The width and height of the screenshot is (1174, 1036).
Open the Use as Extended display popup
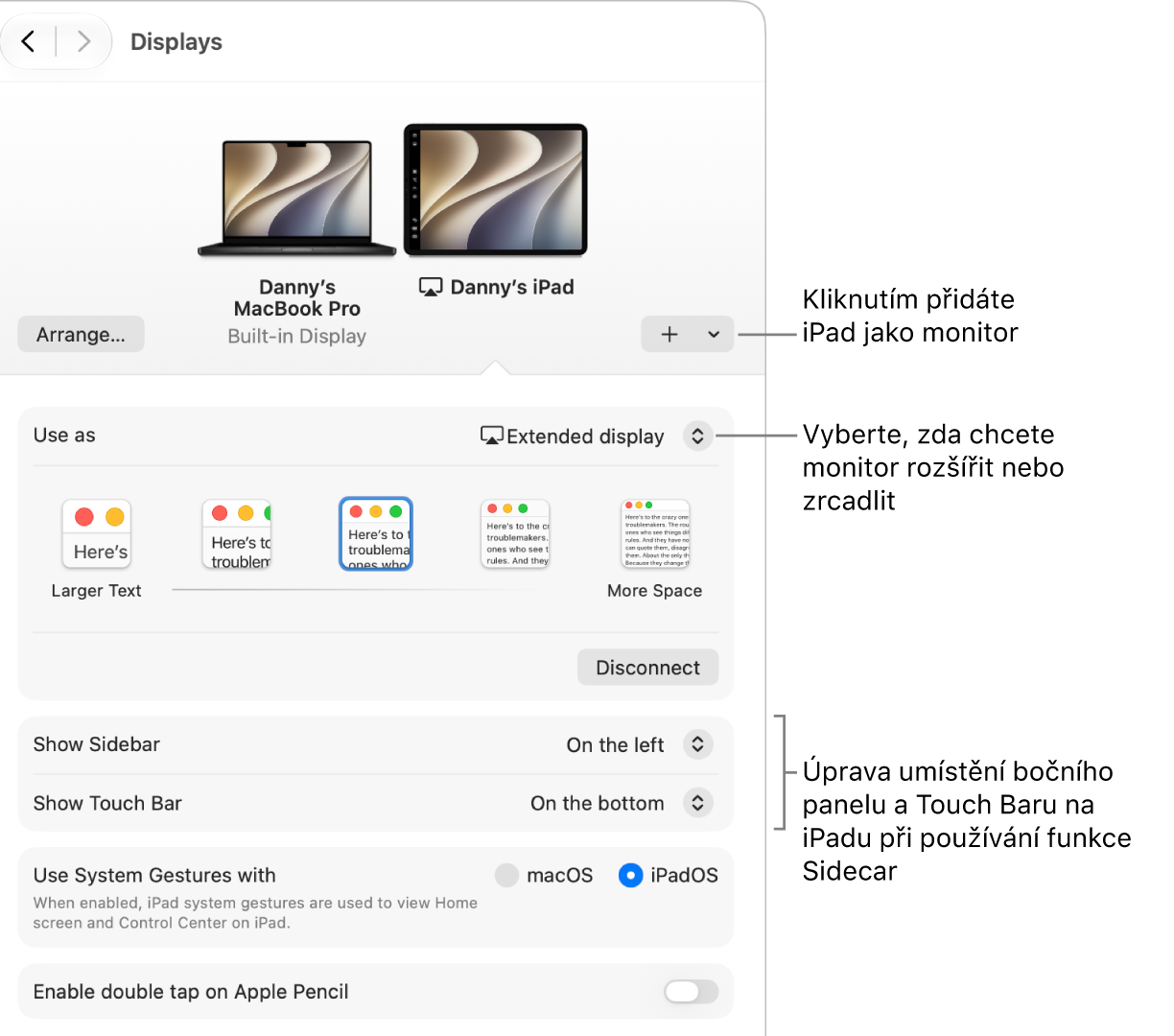697,436
